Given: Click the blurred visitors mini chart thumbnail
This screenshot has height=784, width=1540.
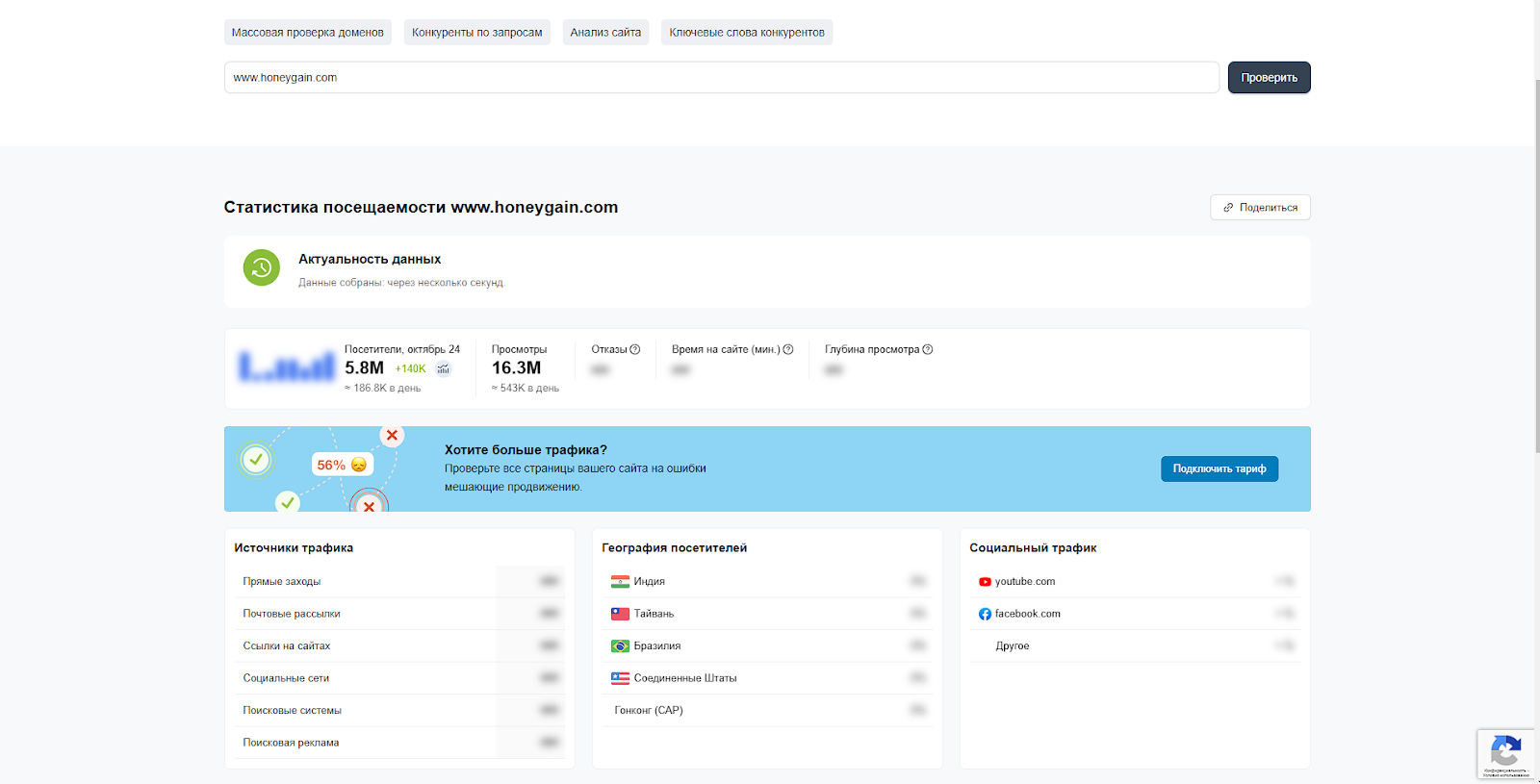Looking at the screenshot, I should [x=287, y=367].
